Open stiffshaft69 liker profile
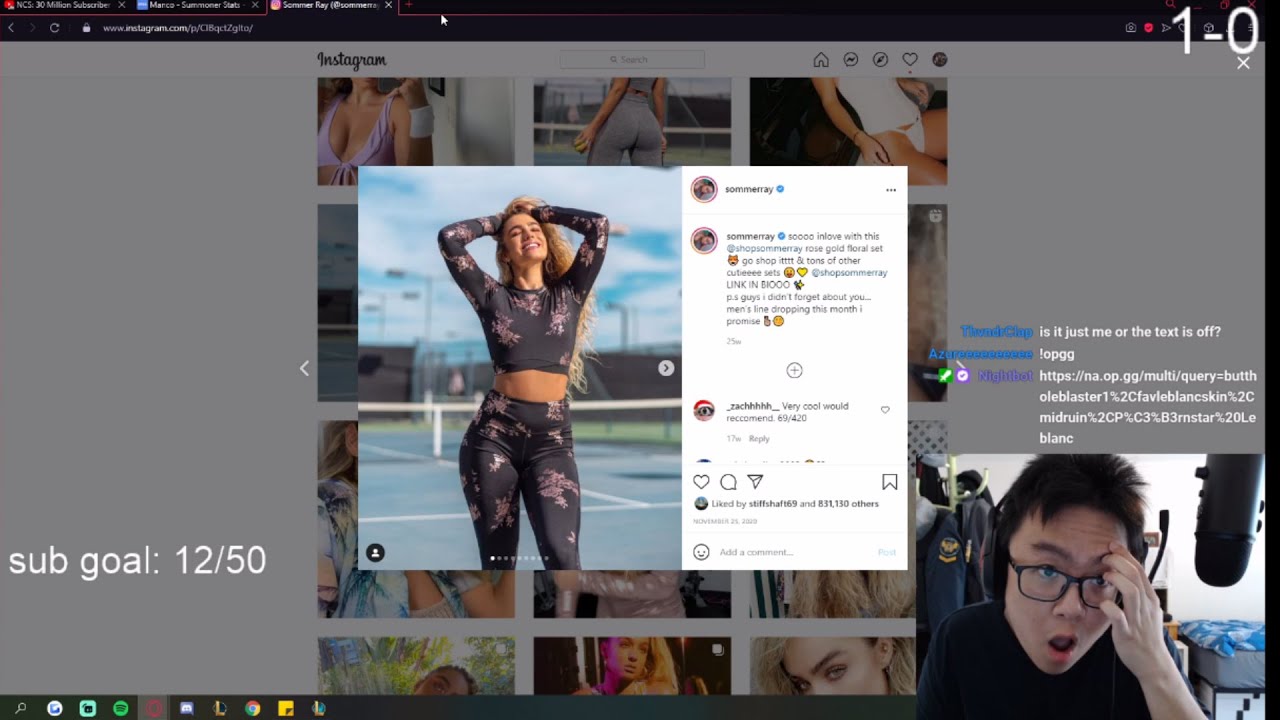This screenshot has width=1280, height=720. 773,504
